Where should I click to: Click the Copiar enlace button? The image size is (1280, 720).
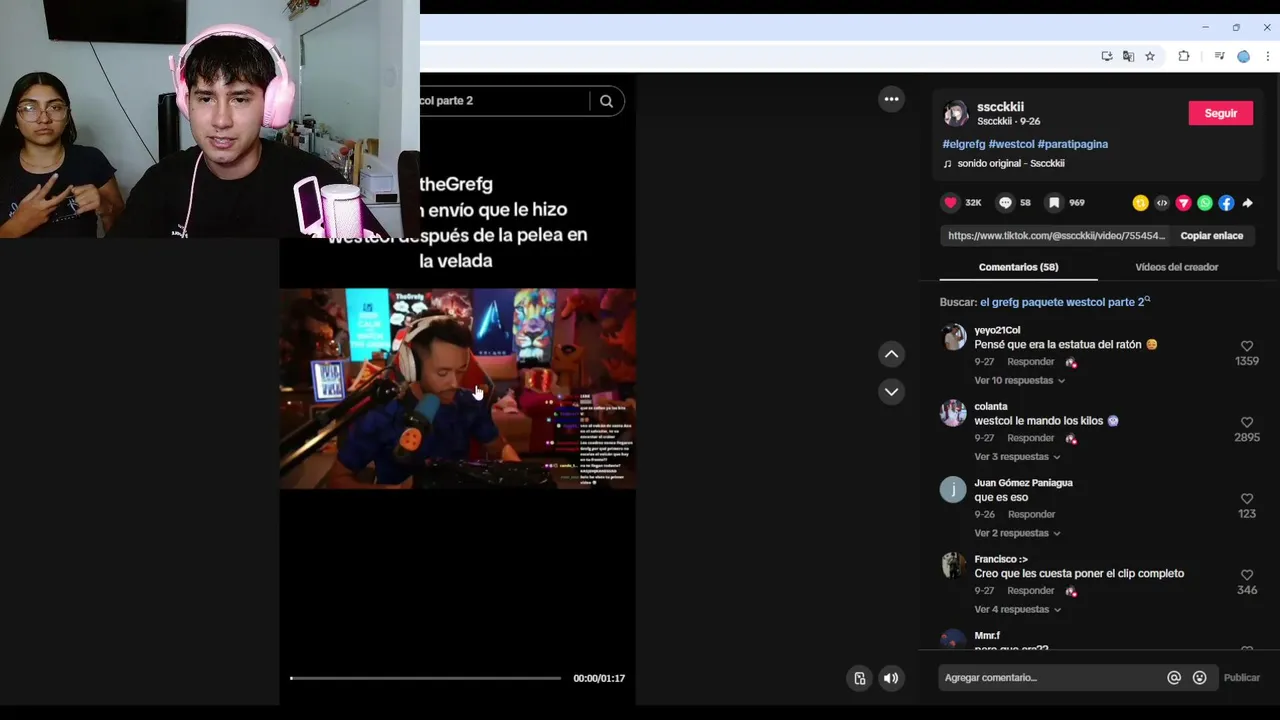[x=1211, y=236]
